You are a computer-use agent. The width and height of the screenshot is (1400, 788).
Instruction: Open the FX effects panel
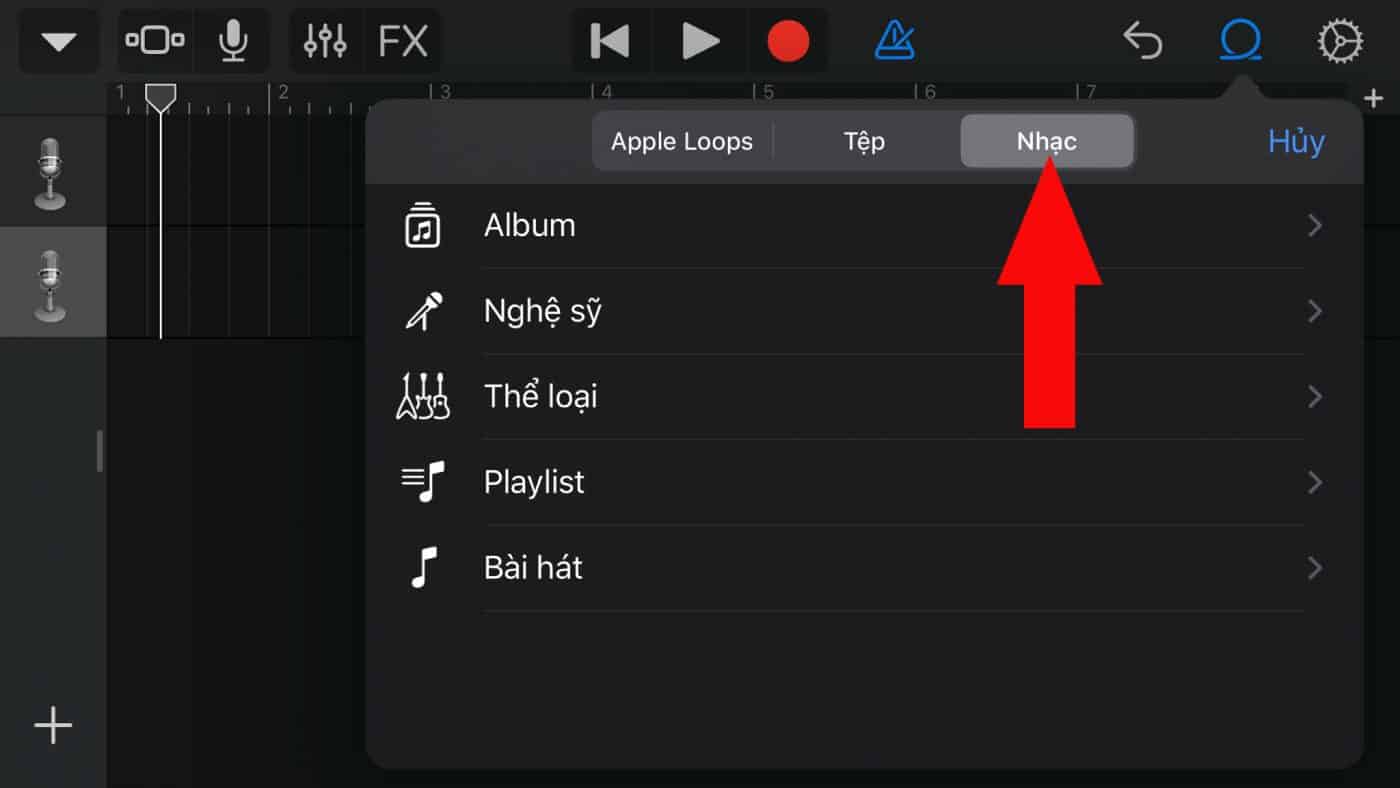[x=403, y=41]
